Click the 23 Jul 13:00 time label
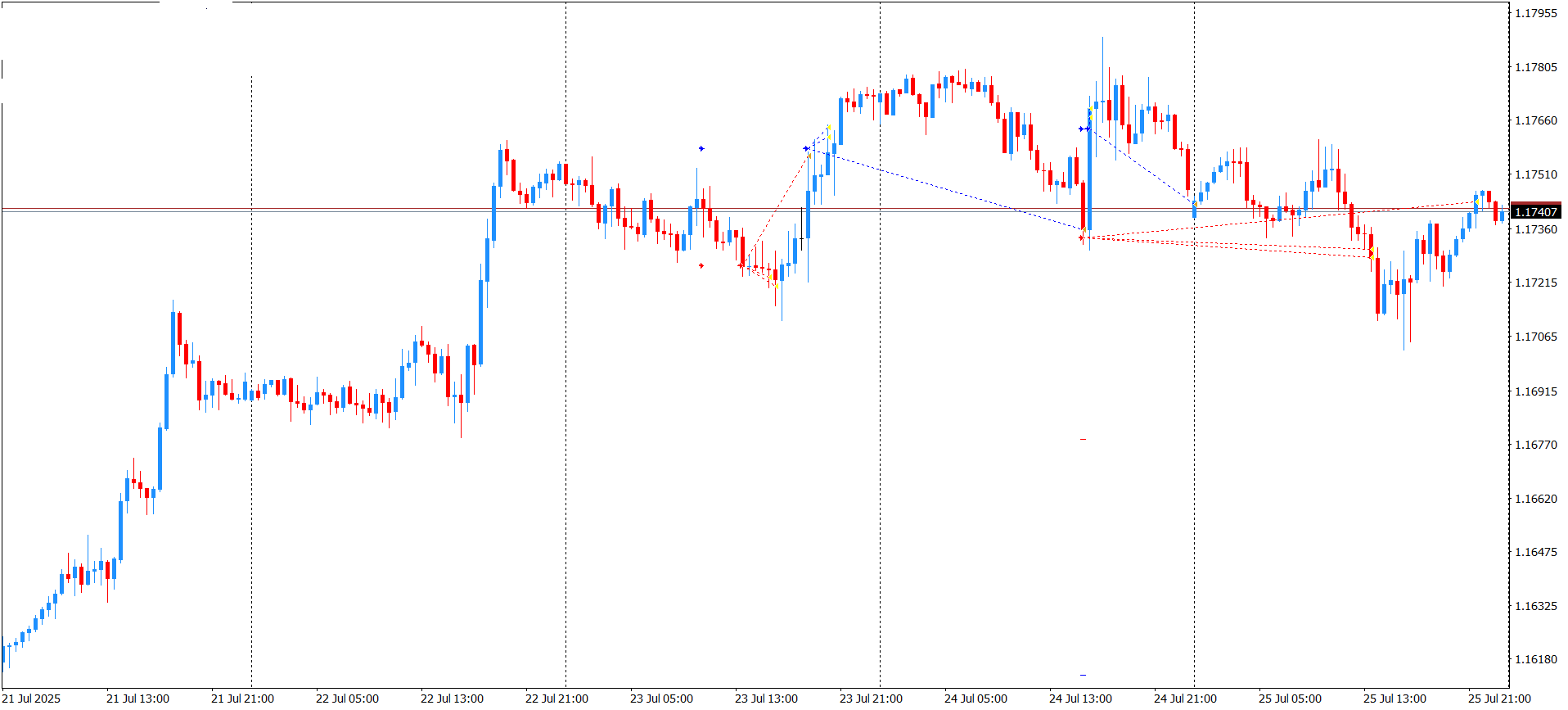1568x710 pixels. 766,699
